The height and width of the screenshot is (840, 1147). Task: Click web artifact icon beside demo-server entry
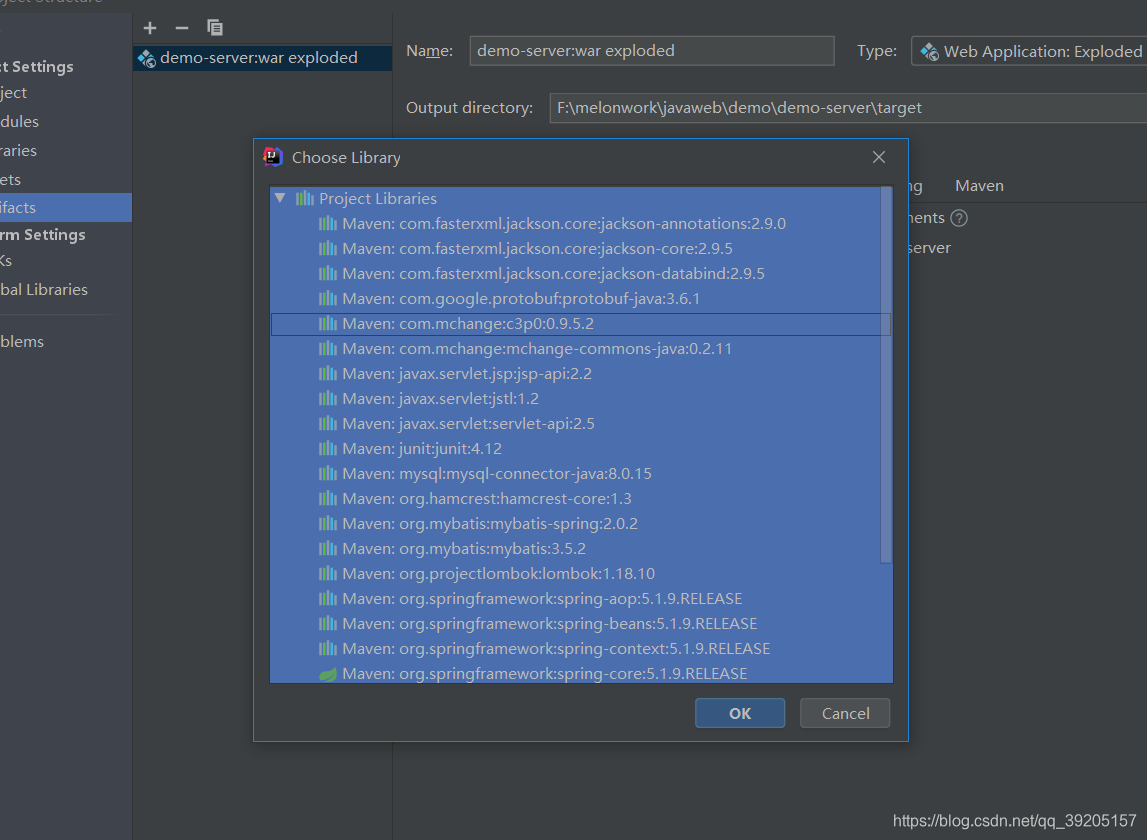coord(146,58)
